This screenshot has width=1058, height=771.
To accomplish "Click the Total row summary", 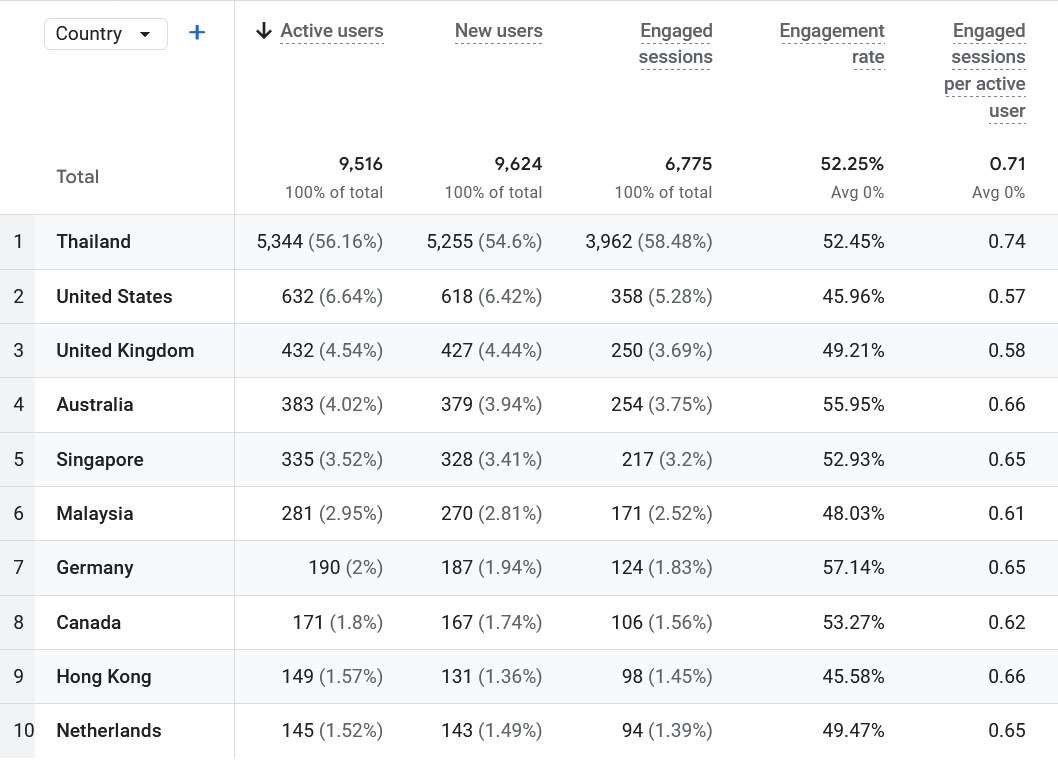I will pos(77,176).
